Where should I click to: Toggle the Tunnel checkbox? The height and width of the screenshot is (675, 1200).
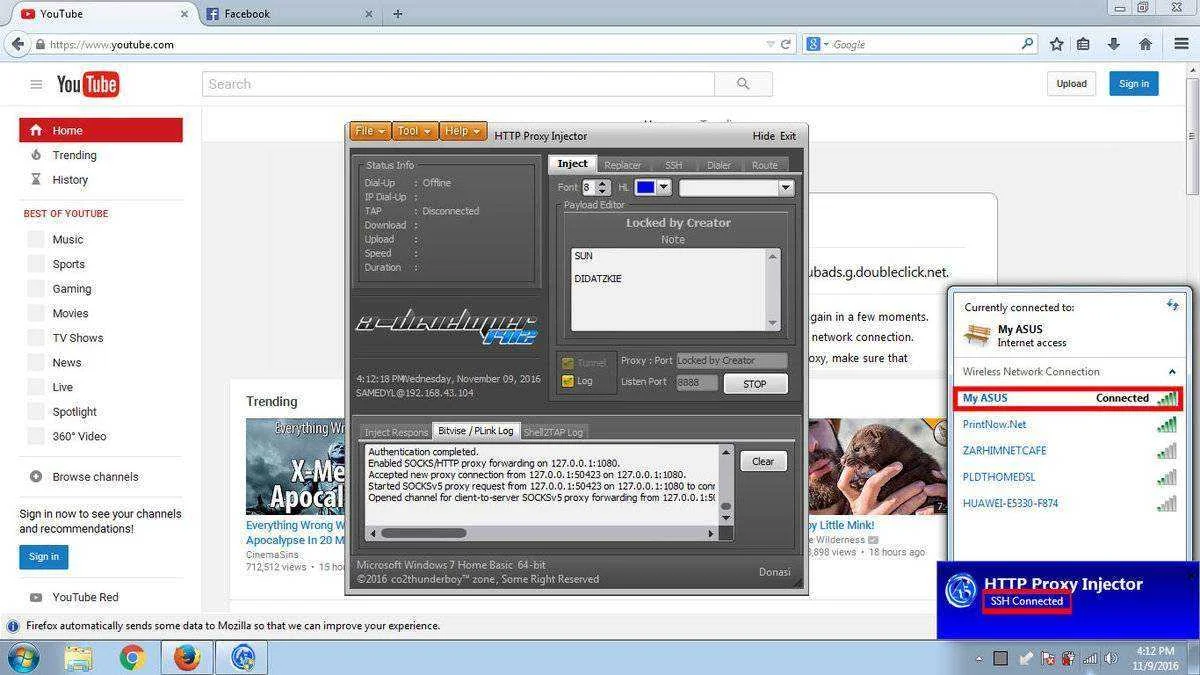pos(567,362)
